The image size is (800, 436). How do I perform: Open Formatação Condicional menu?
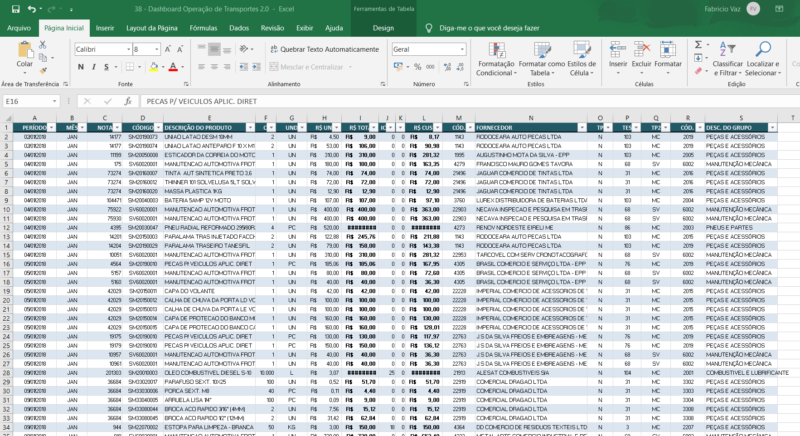click(x=496, y=59)
